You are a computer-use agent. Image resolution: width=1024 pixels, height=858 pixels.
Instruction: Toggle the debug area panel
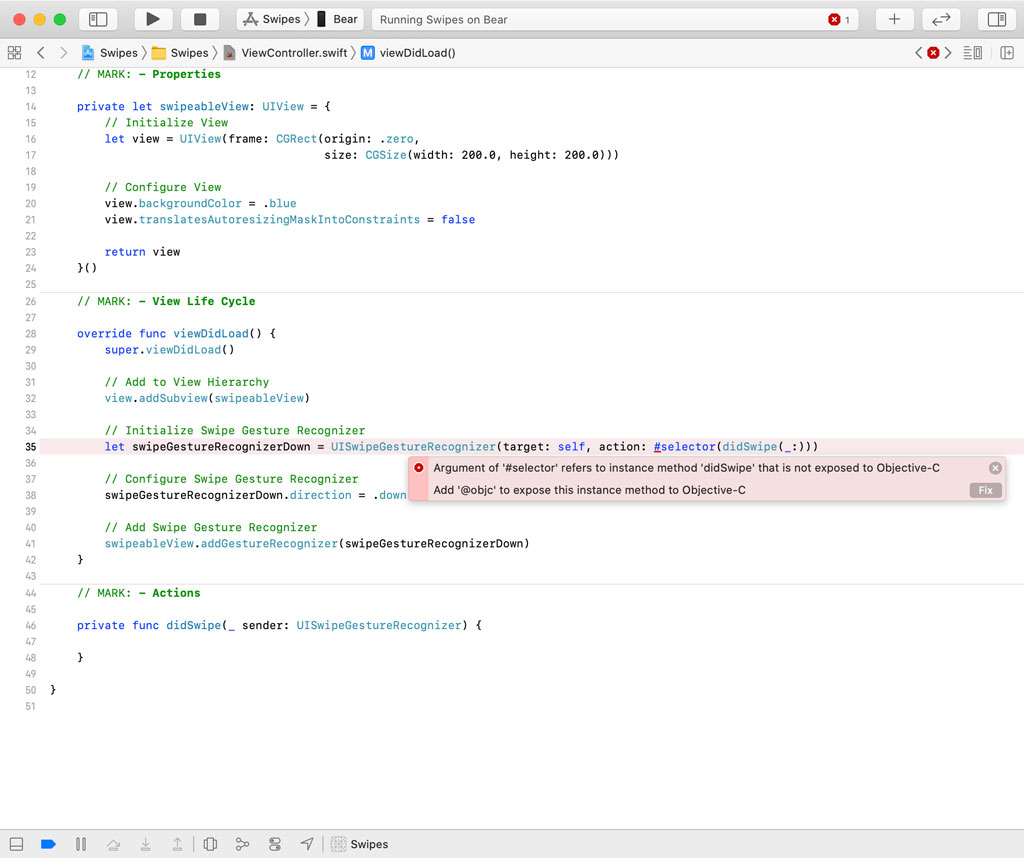pos(16,844)
